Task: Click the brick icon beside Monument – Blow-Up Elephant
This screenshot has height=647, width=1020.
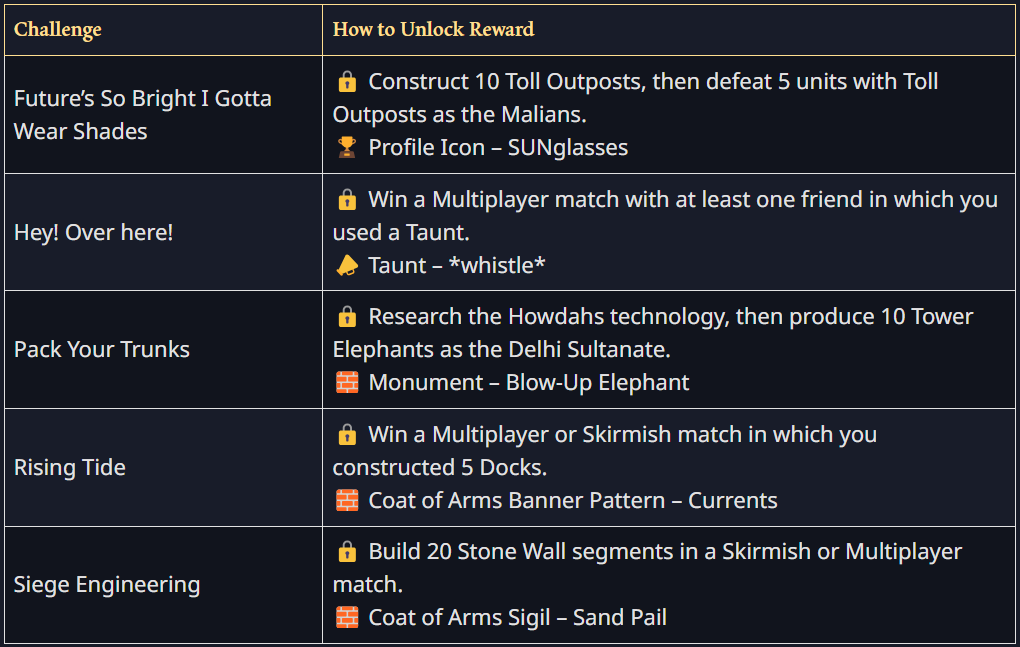Action: 347,383
